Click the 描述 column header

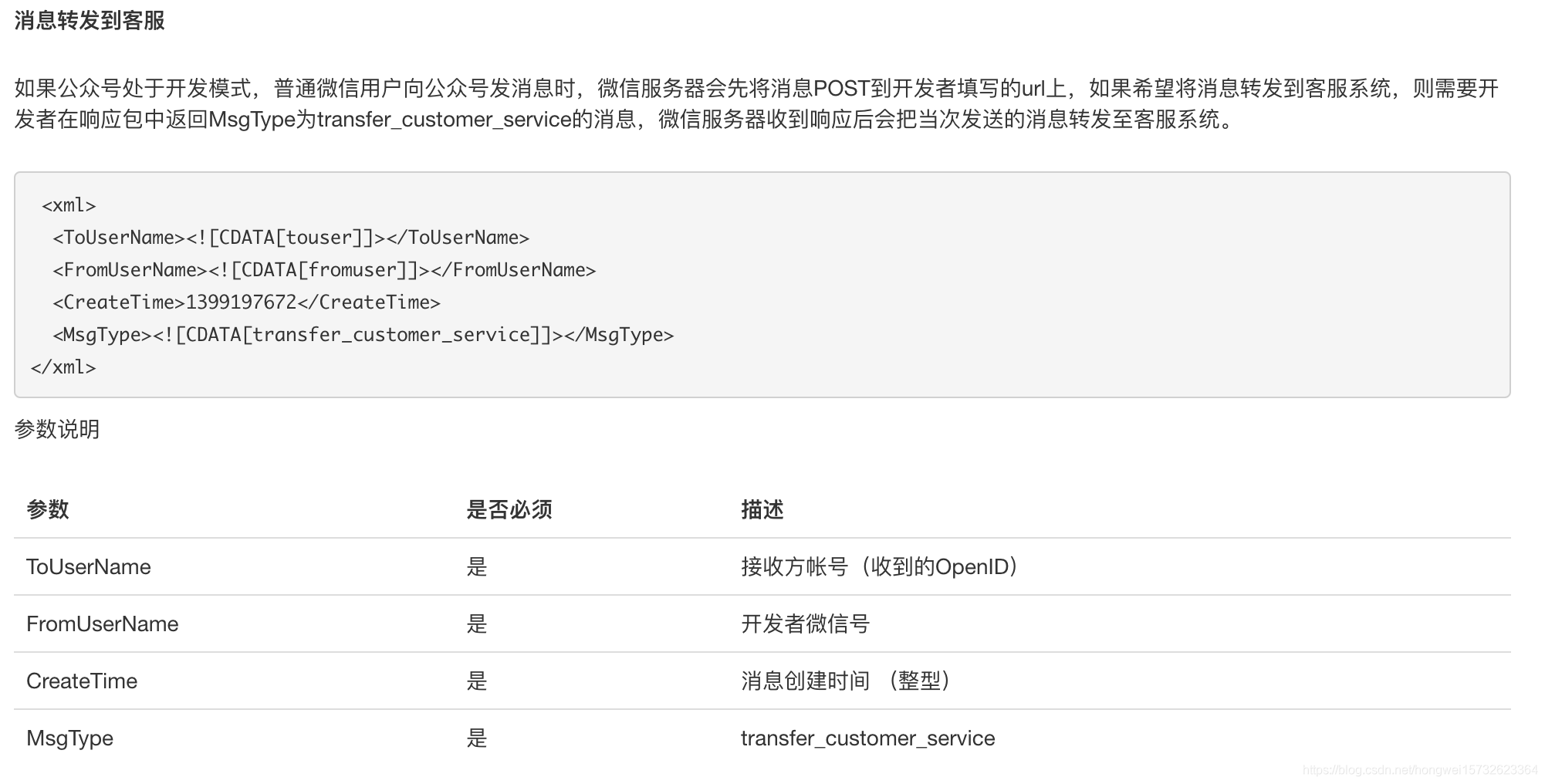[762, 509]
